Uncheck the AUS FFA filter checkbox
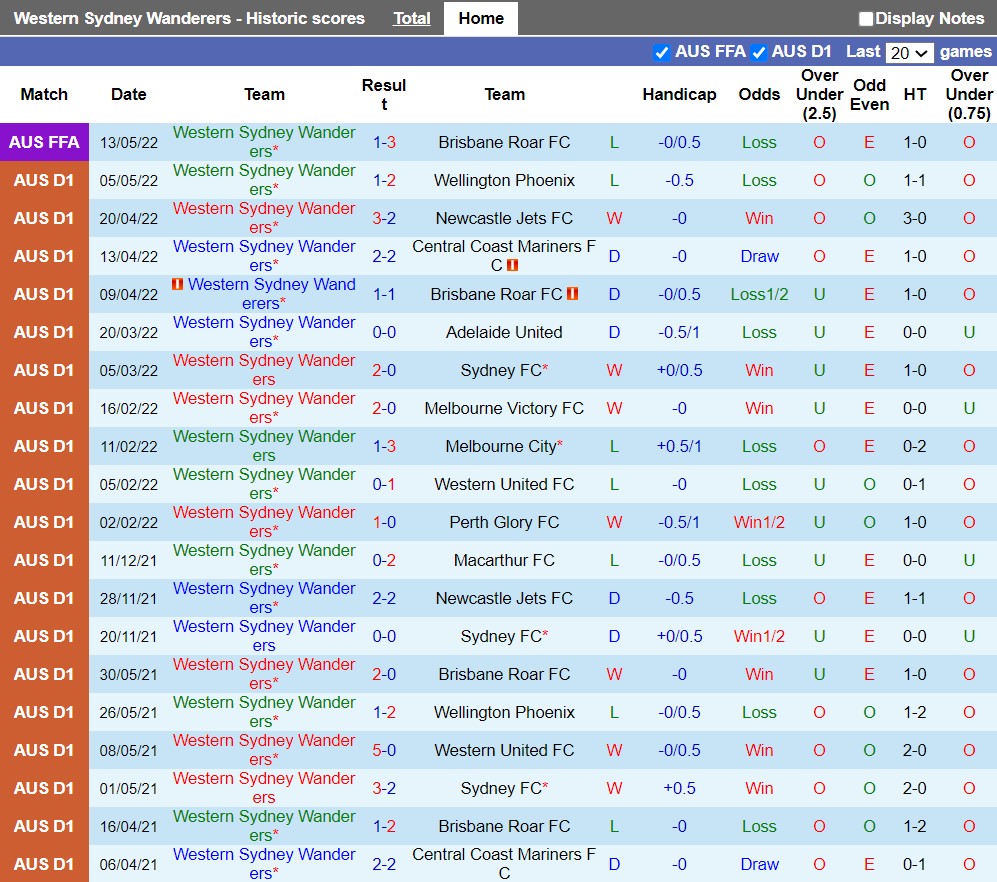997x882 pixels. (661, 52)
